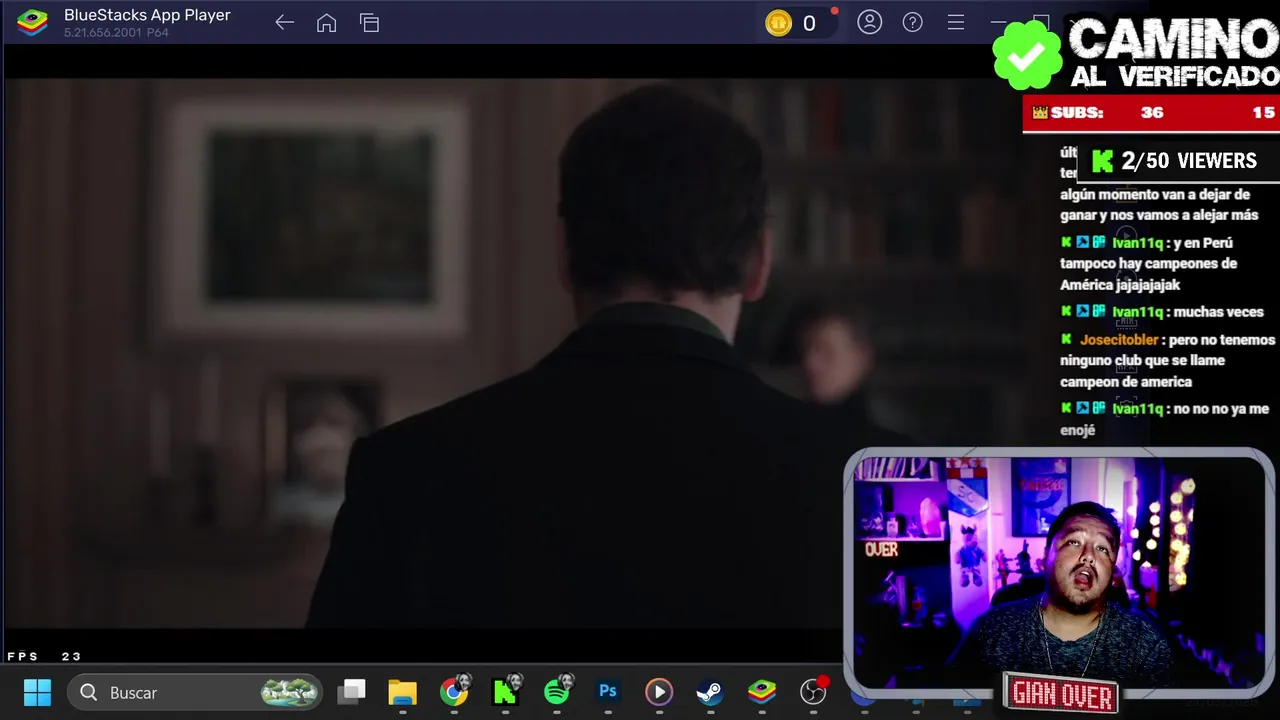Click the '2/50 VIEWERS' overlay
The height and width of the screenshot is (720, 1280).
point(1177,161)
